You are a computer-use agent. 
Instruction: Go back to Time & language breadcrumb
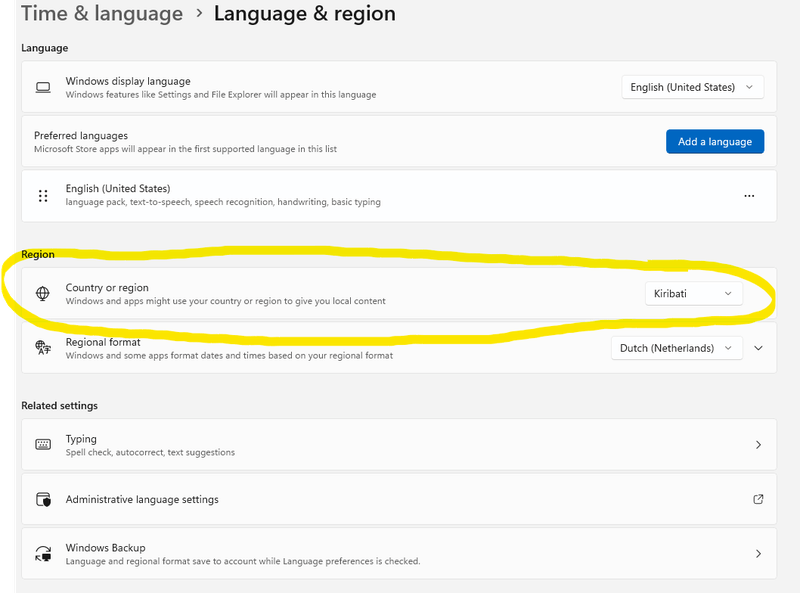pyautogui.click(x=102, y=14)
